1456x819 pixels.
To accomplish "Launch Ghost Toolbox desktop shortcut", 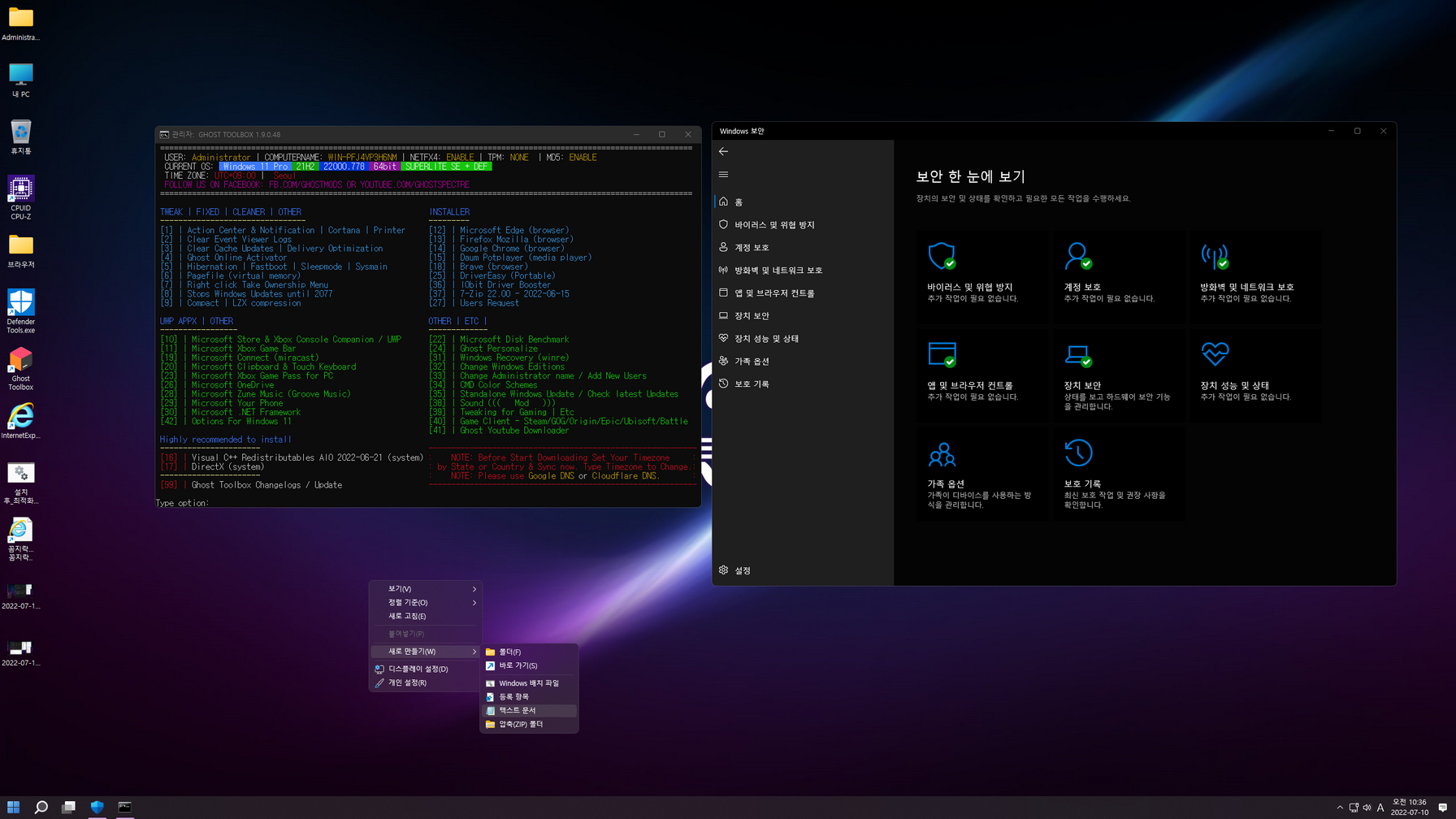I will coord(20,369).
